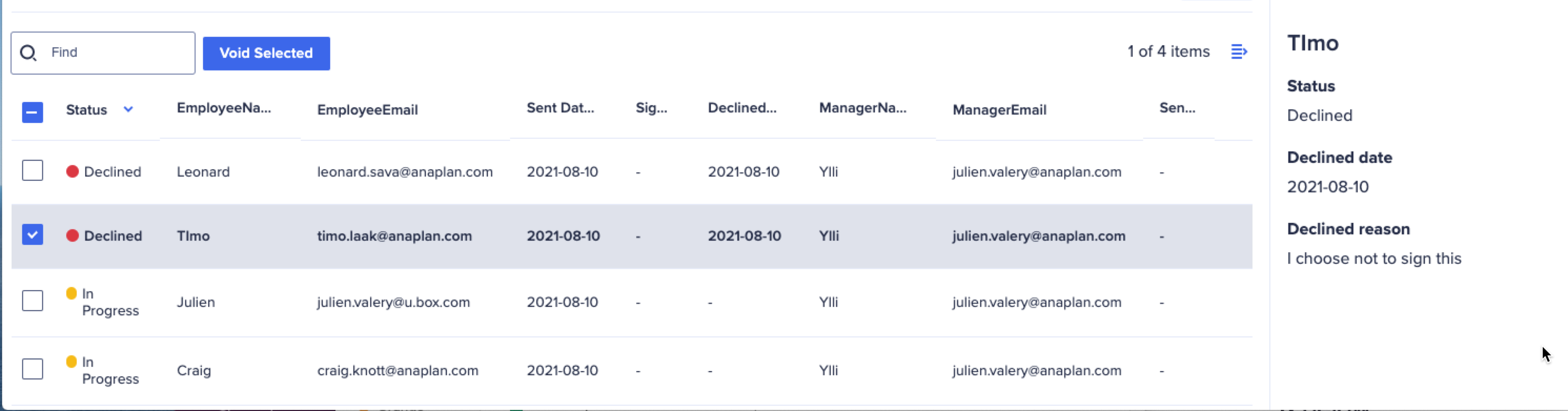Viewport: 1568px width, 411px height.
Task: Click leonard.sava@anaplan.com email cell
Action: coord(405,172)
